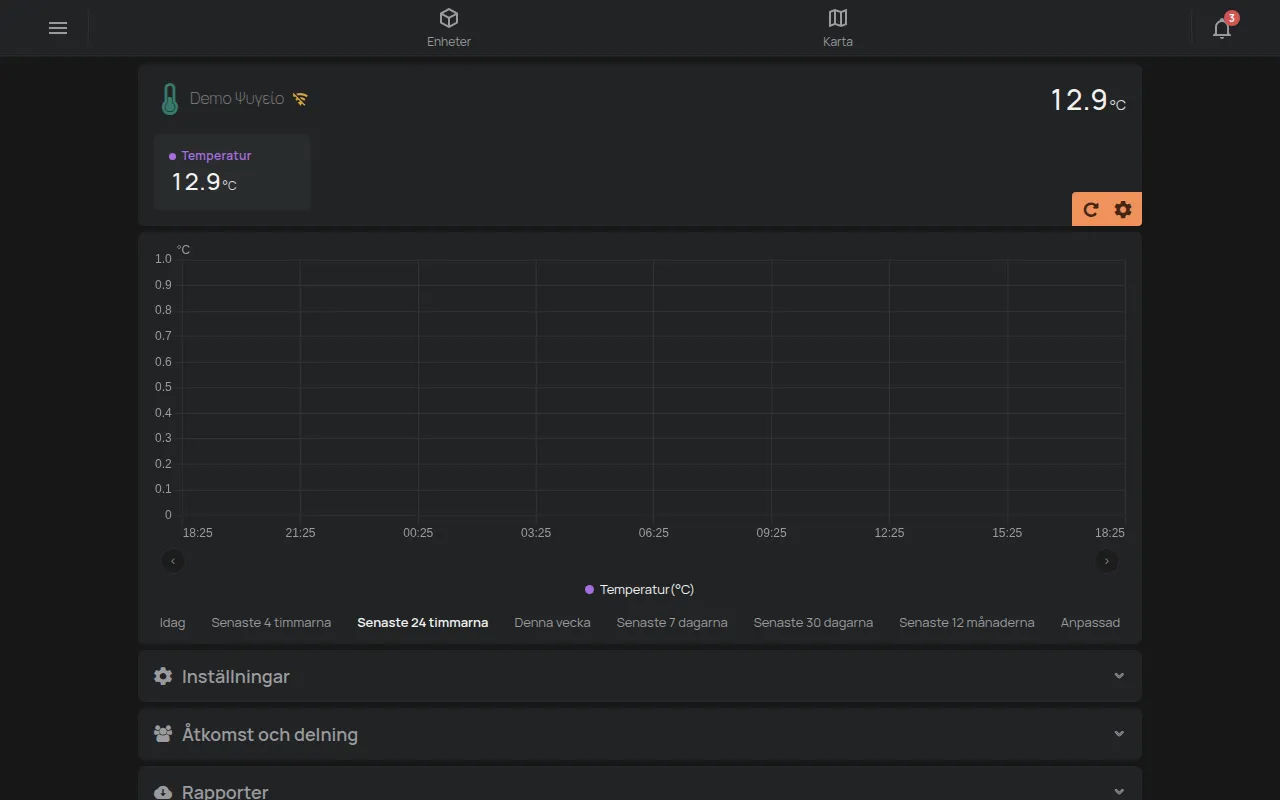Screen dimensions: 1280x800
Task: Go to previous chart time period
Action: click(x=173, y=561)
